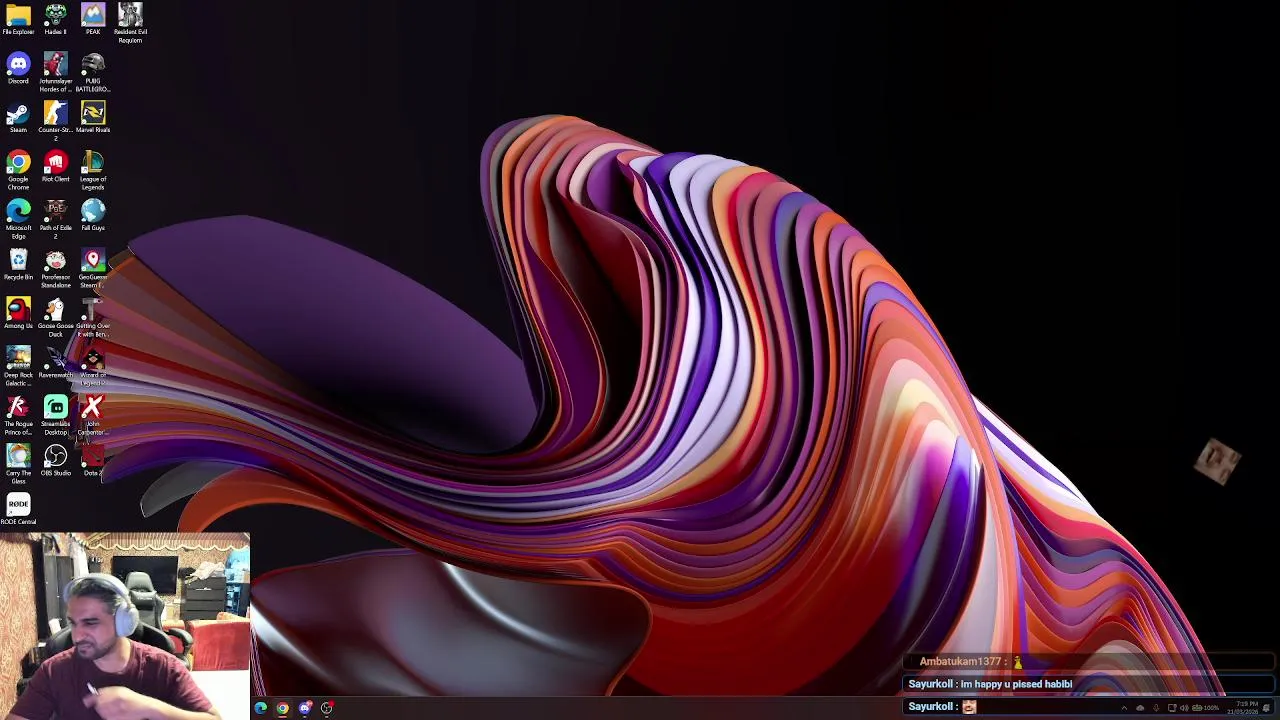Screen dimensions: 1280x720
Task: Launch the PUBG BATTLEGROUNDS desktop icon
Action: point(93,73)
